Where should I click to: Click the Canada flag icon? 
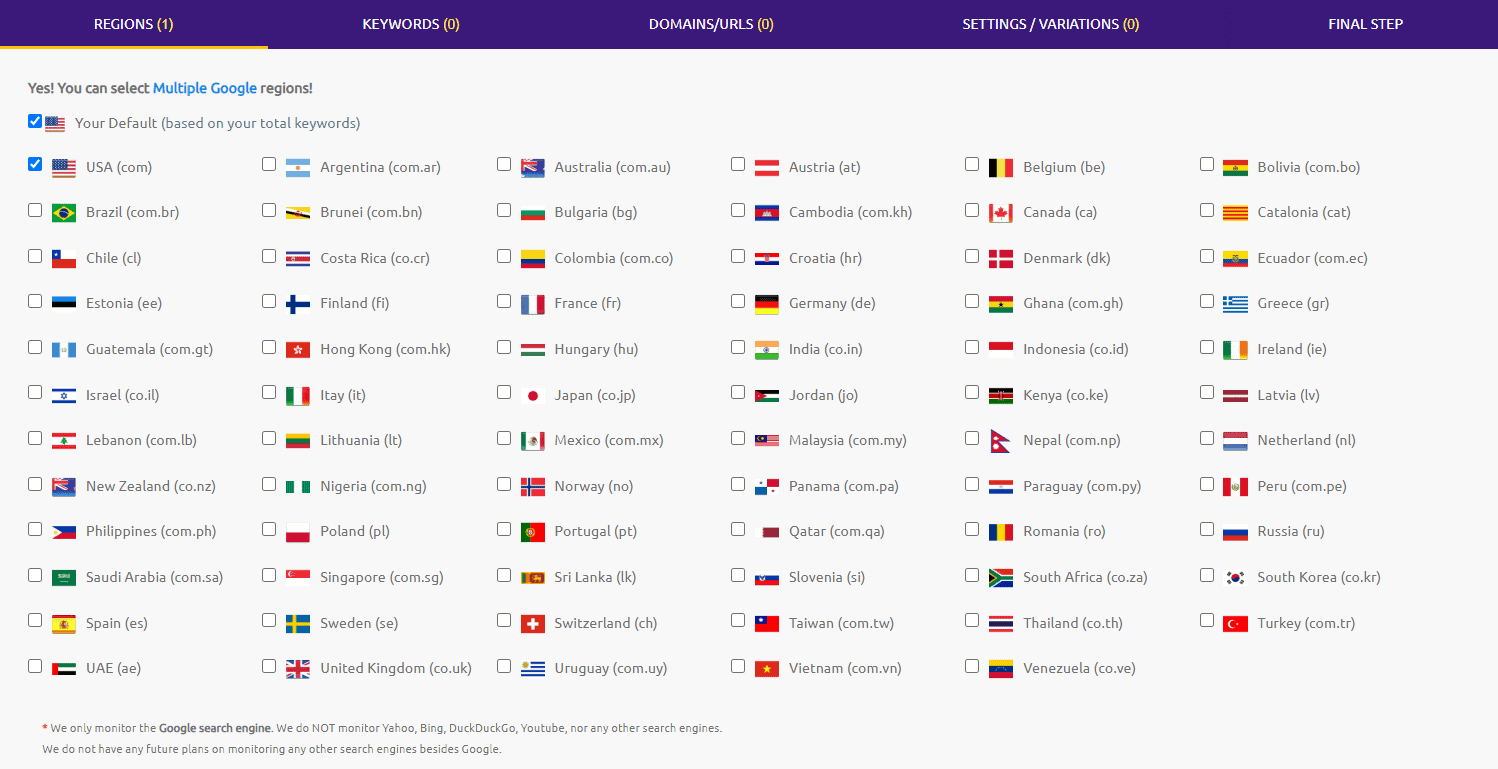tap(1001, 213)
